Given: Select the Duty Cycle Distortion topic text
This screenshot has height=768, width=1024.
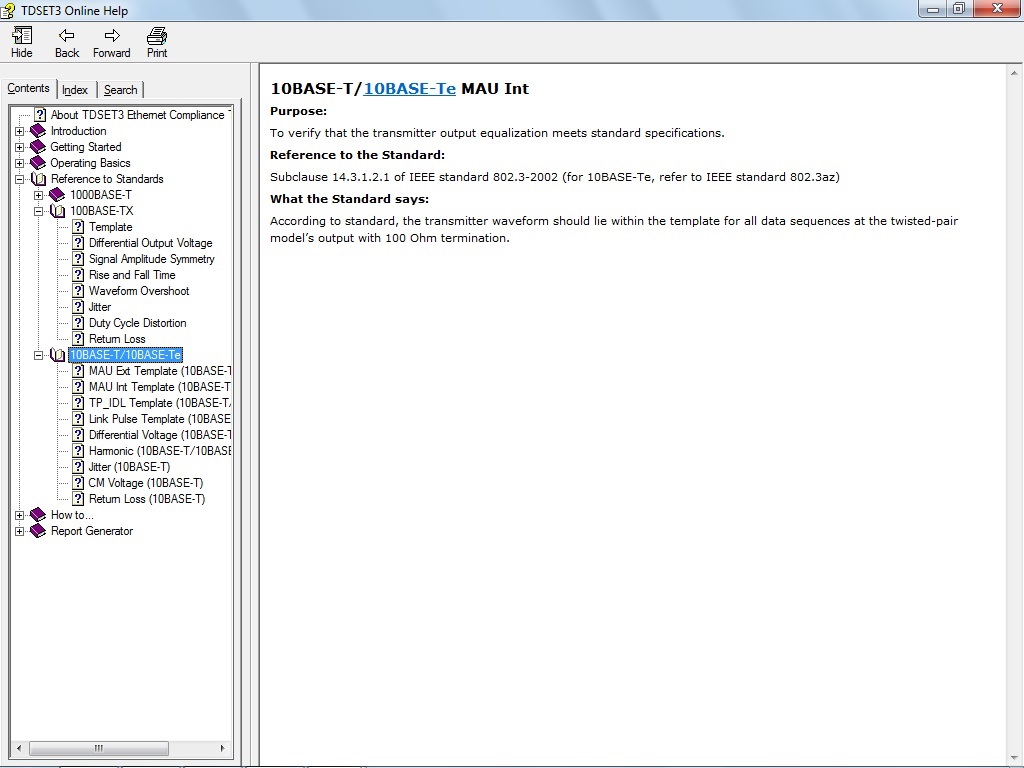Looking at the screenshot, I should click(x=138, y=323).
